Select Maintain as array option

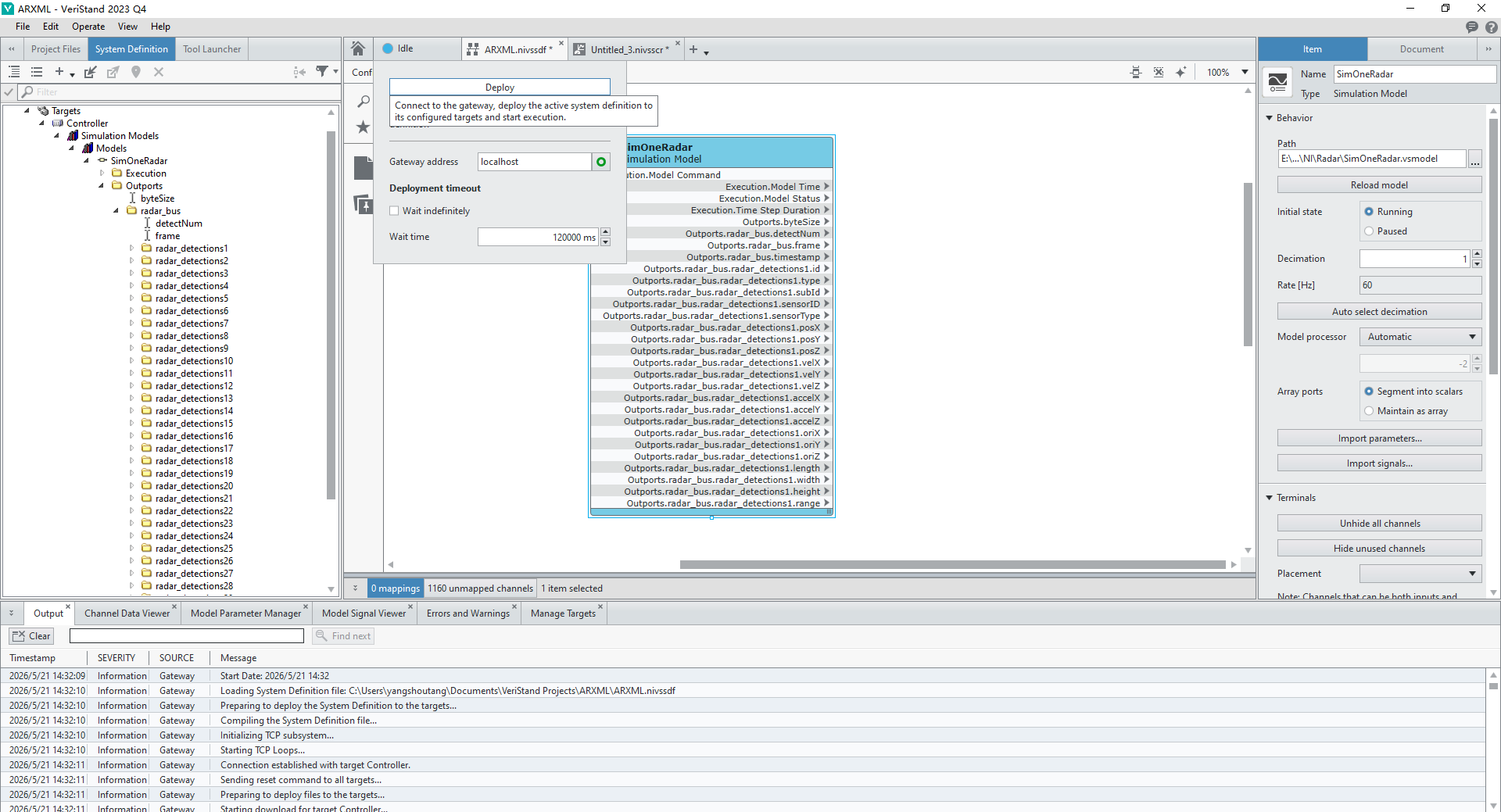tap(1369, 411)
